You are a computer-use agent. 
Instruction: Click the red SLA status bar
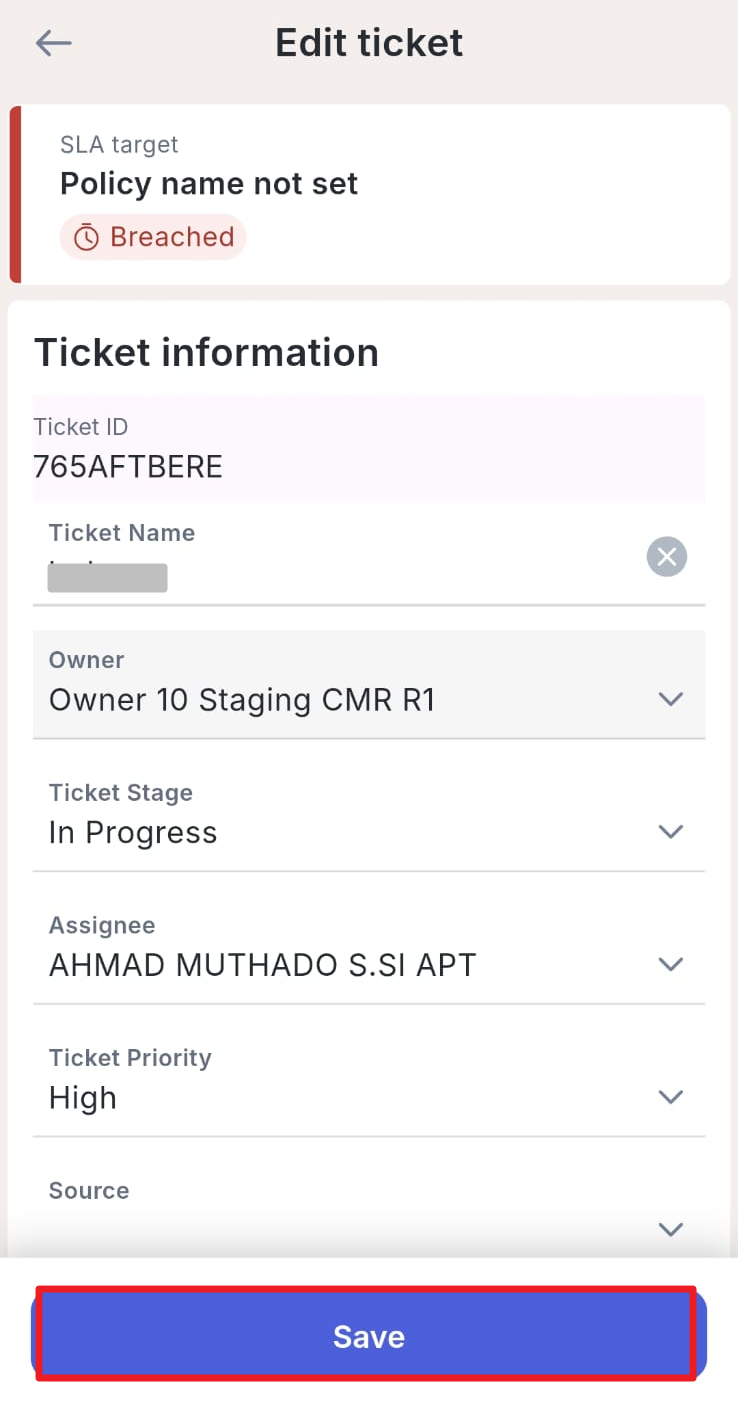tap(15, 195)
